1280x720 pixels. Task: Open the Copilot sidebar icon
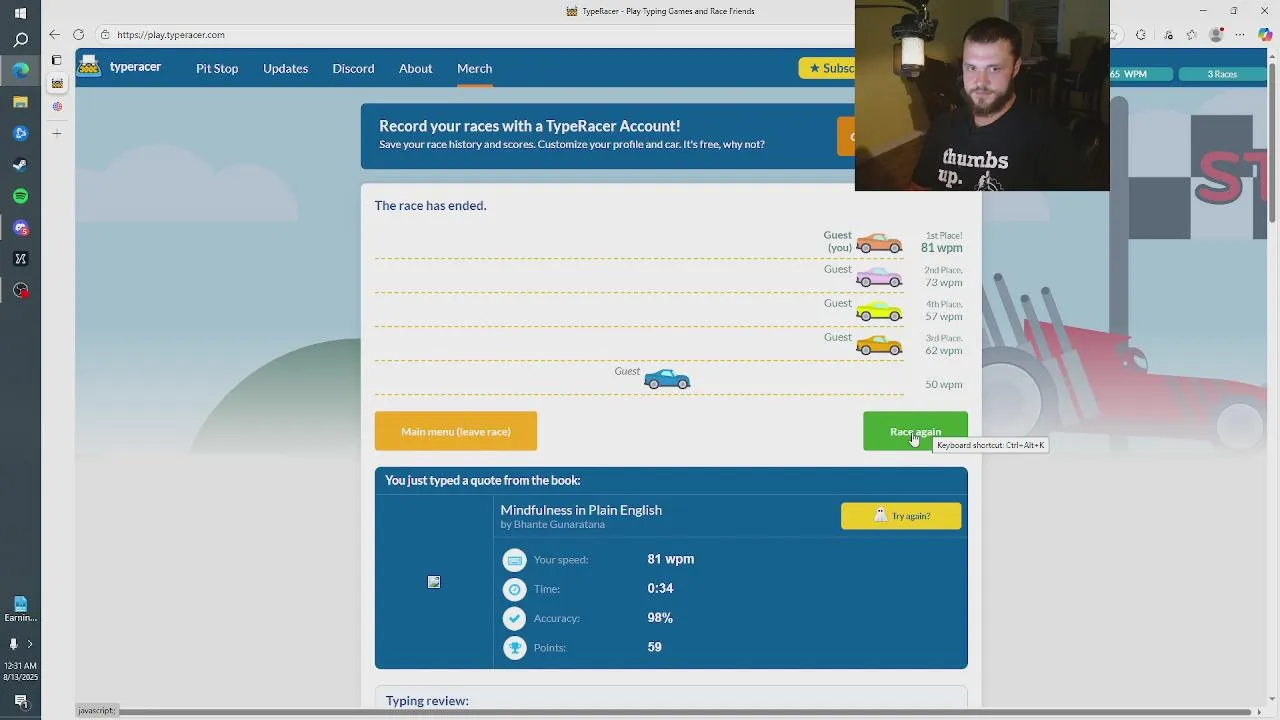click(x=1265, y=35)
